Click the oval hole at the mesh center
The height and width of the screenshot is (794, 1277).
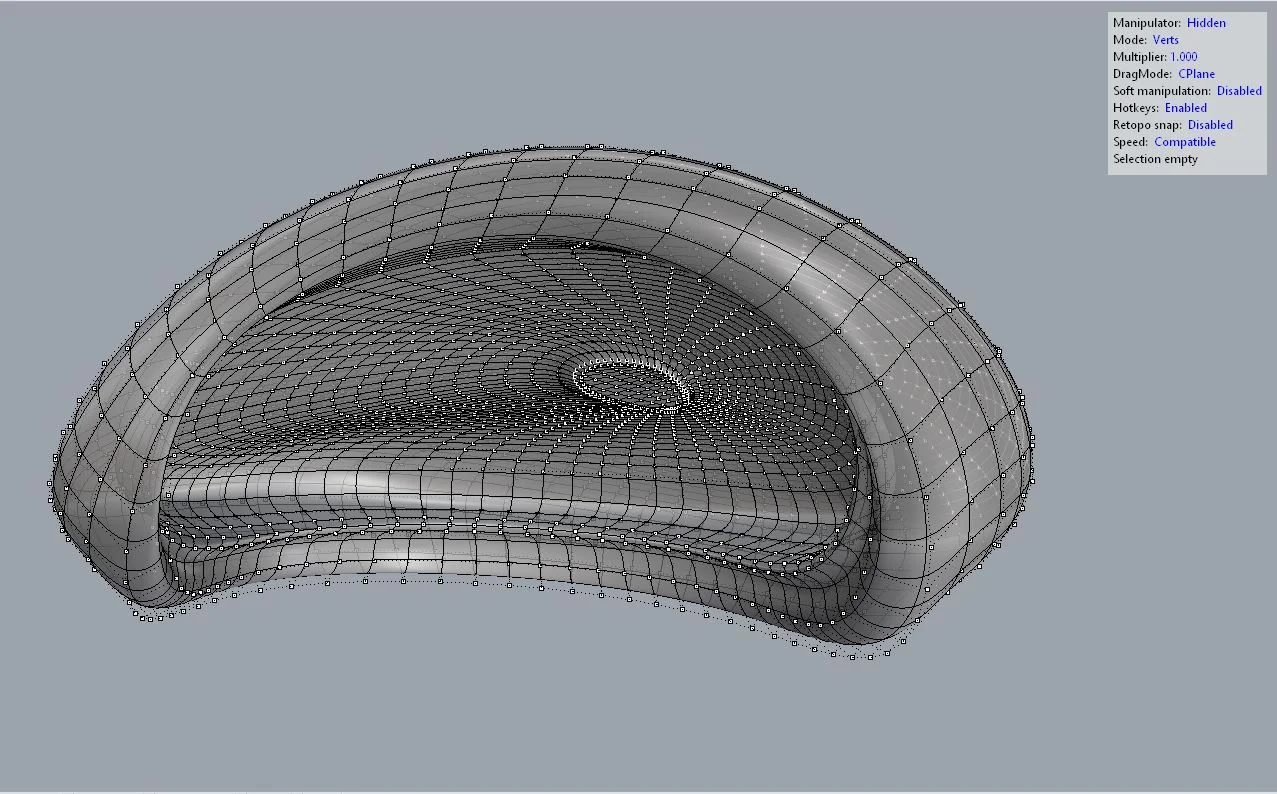click(632, 386)
